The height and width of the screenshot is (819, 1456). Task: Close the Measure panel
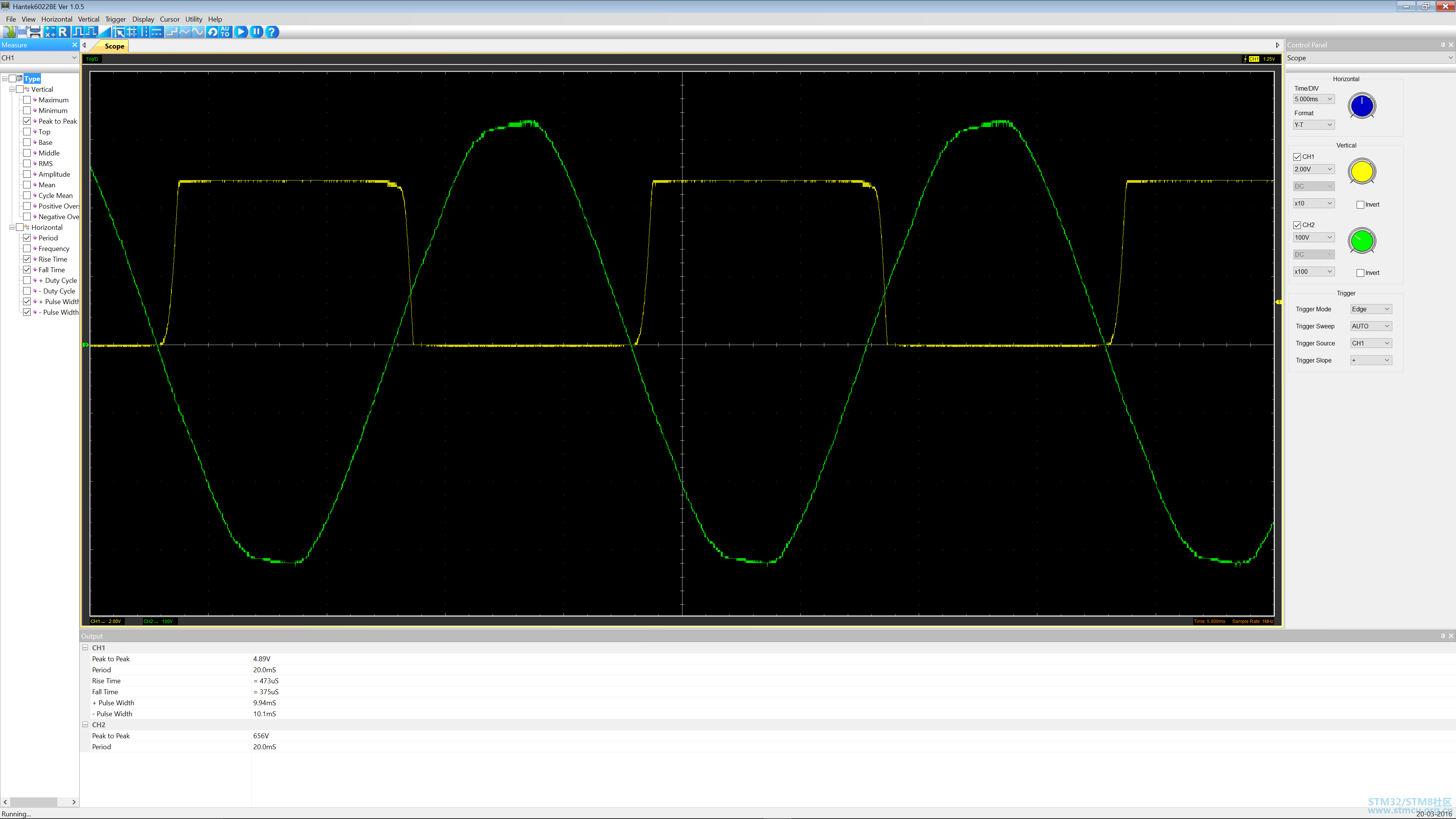coord(75,45)
